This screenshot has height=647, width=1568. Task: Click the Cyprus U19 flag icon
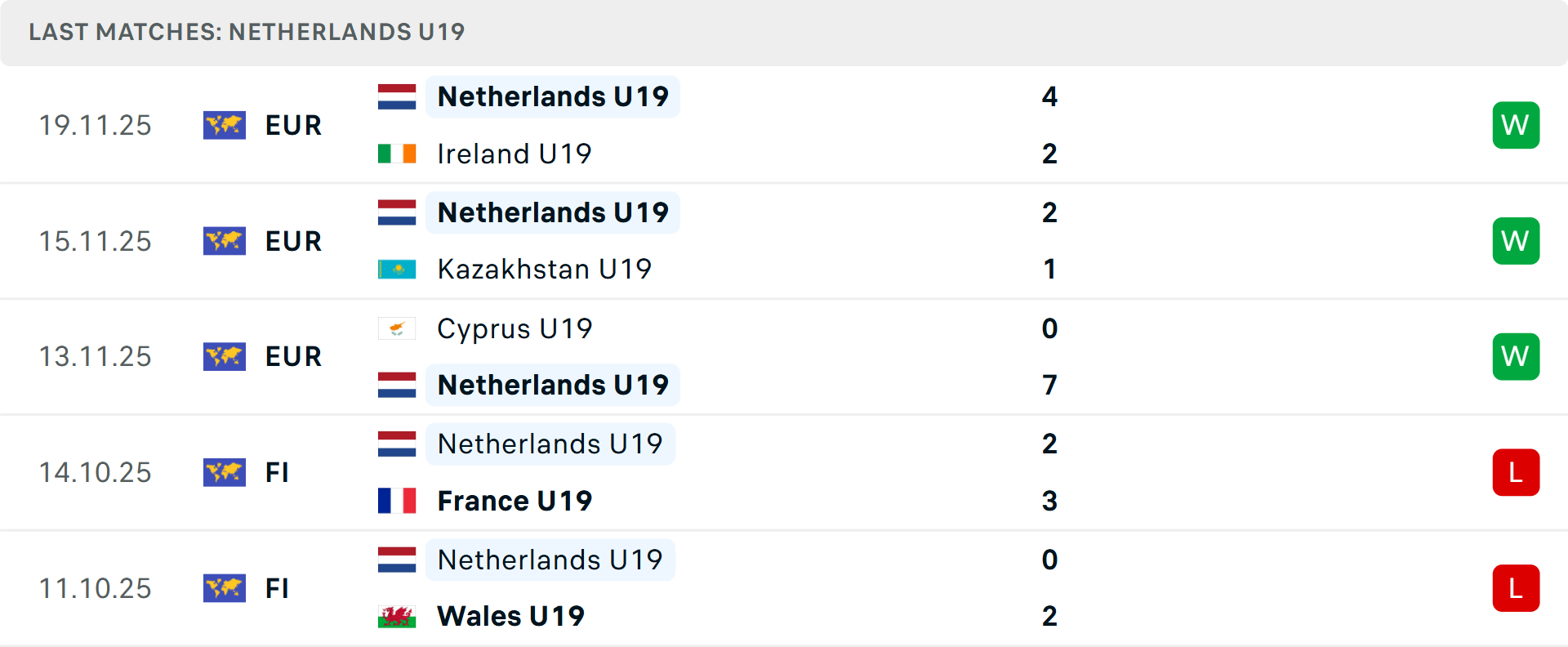[x=397, y=328]
